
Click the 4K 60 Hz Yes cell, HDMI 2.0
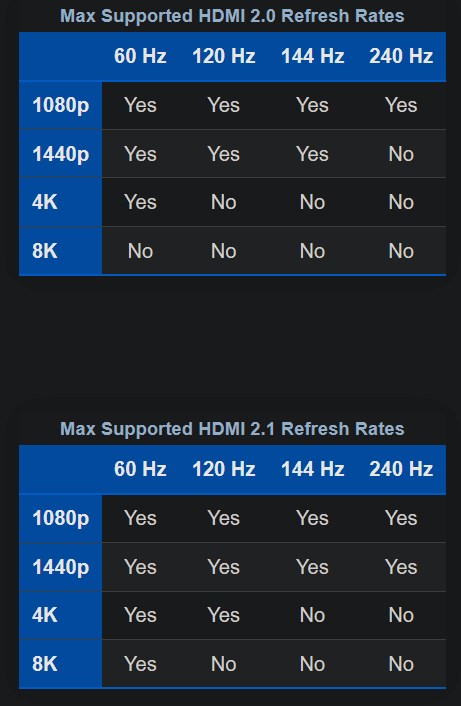tap(140, 202)
